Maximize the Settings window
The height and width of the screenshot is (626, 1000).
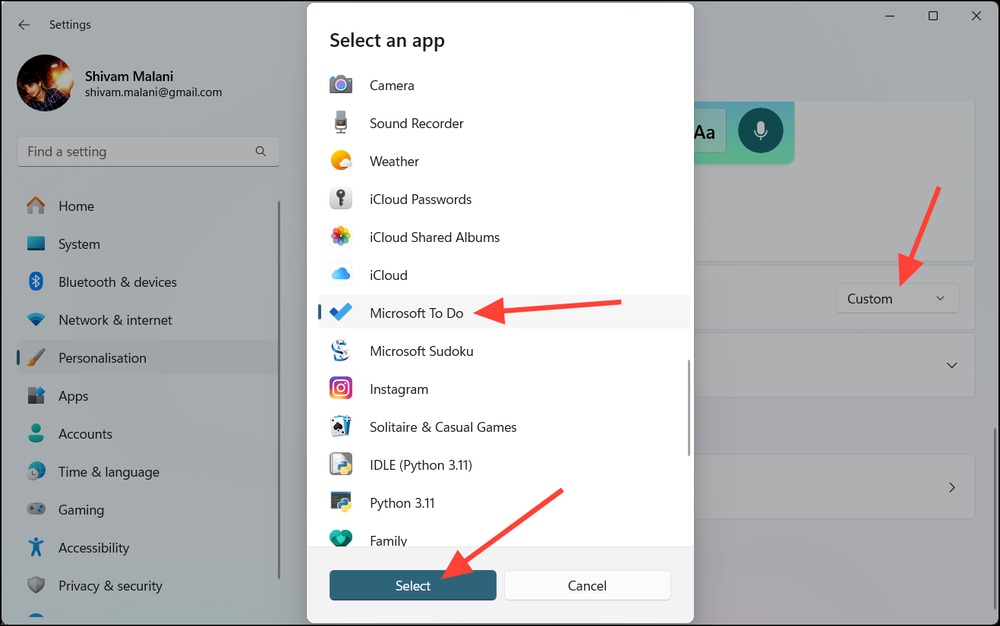coord(933,16)
